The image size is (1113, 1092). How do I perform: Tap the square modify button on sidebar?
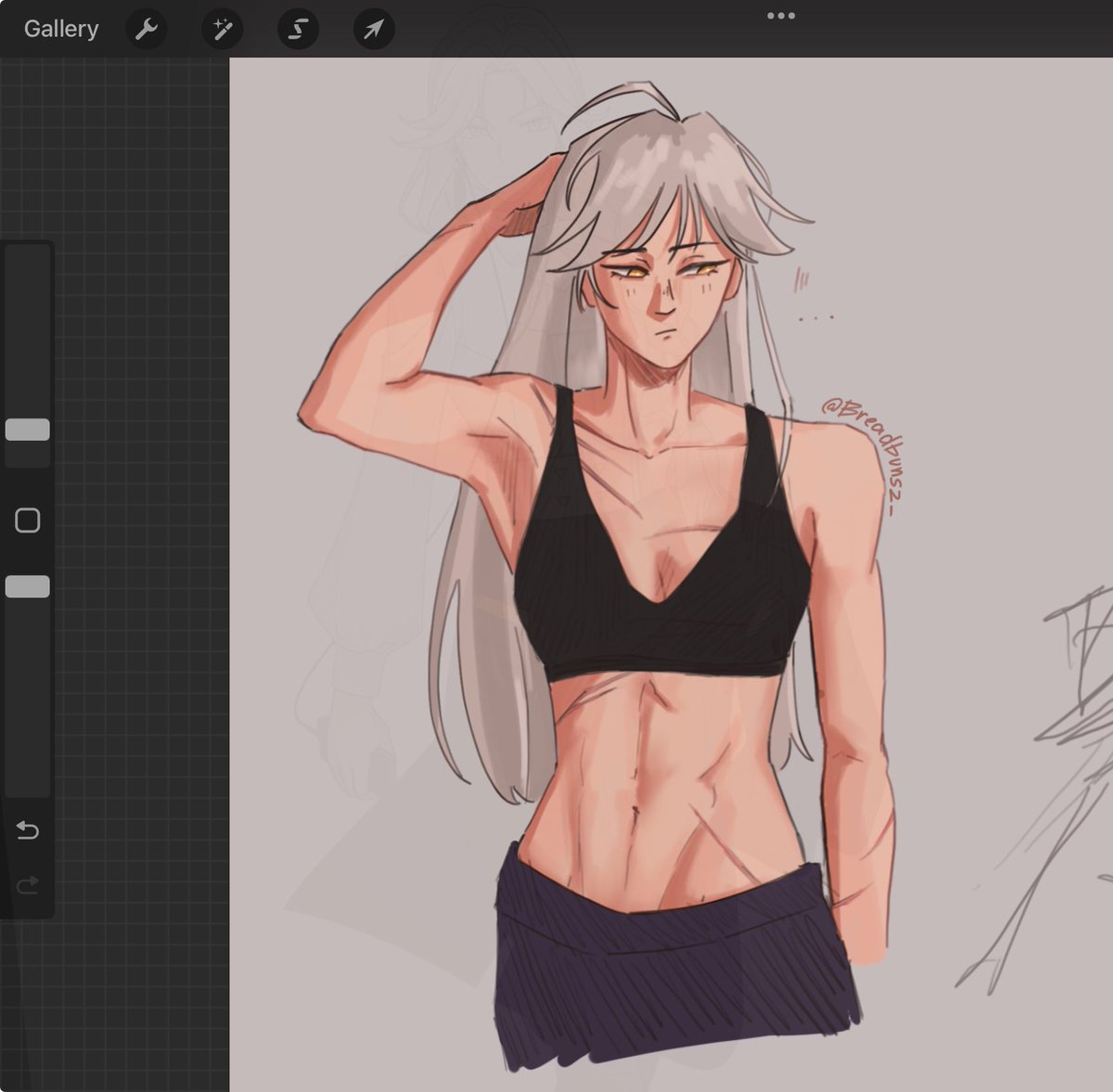click(x=28, y=520)
